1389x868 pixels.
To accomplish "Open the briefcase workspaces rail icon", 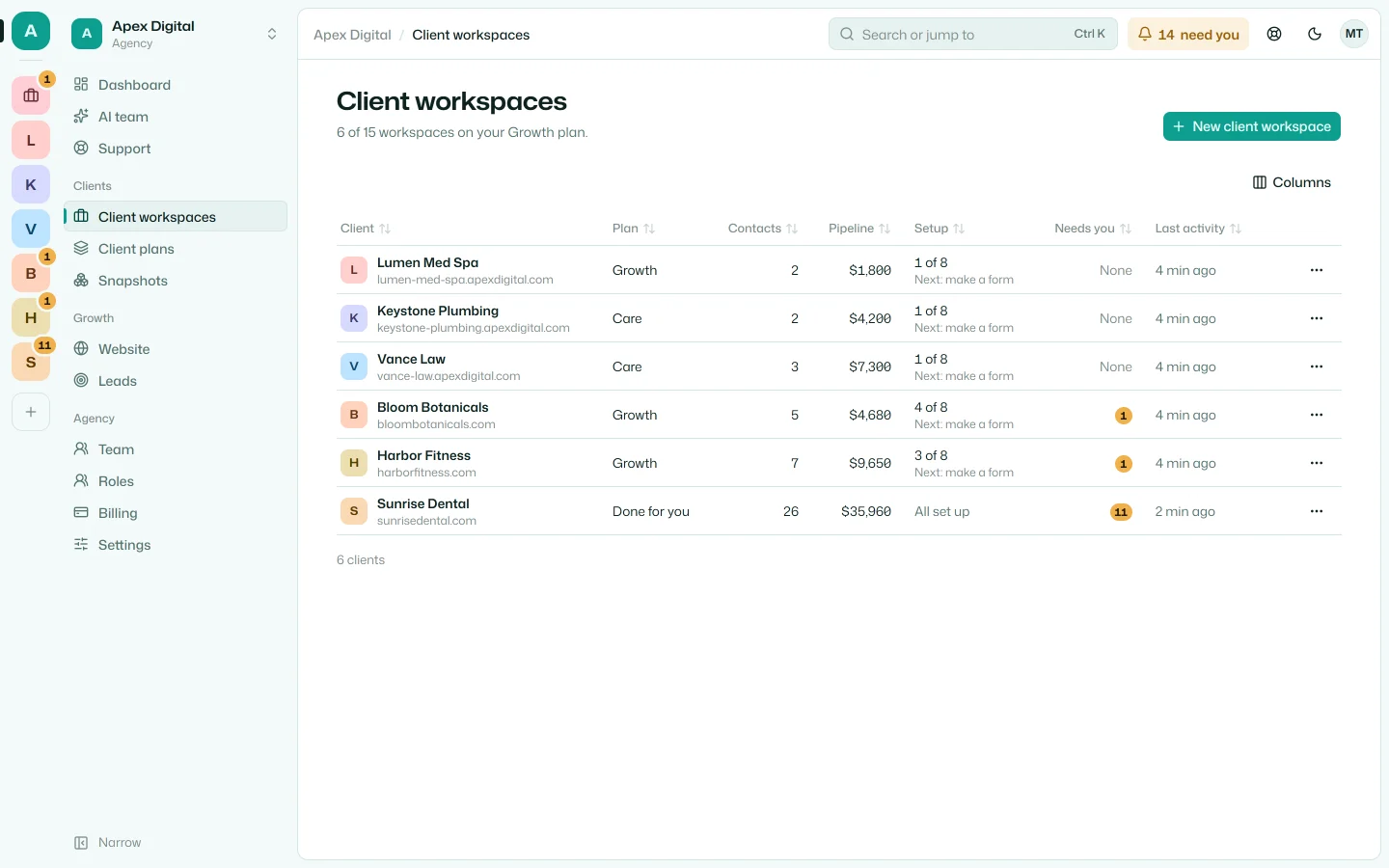I will [x=31, y=95].
